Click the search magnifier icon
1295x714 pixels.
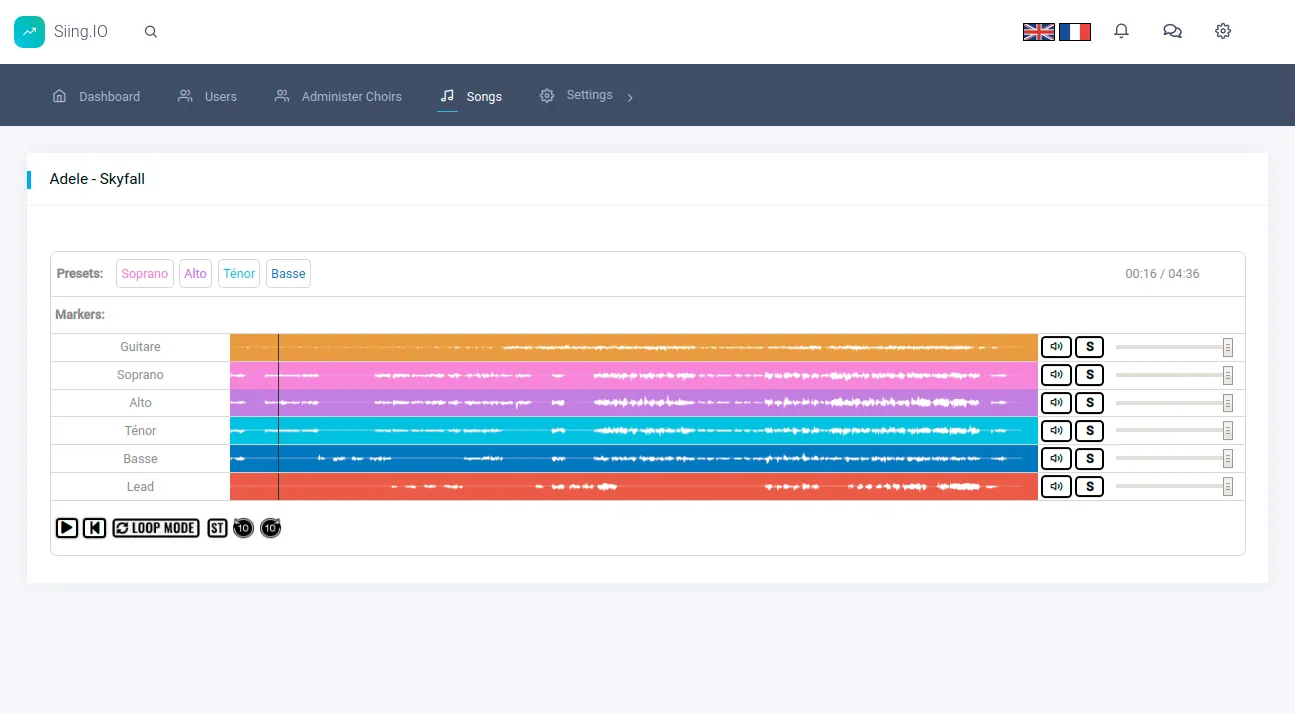[x=151, y=32]
